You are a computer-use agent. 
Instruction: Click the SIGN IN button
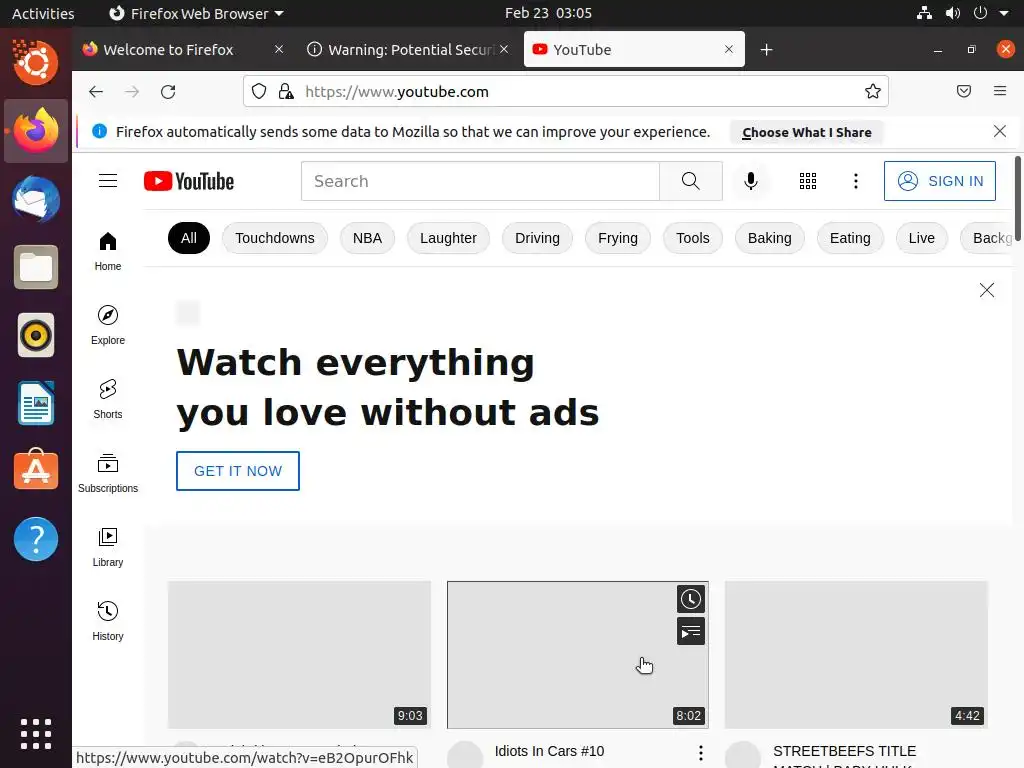(940, 181)
